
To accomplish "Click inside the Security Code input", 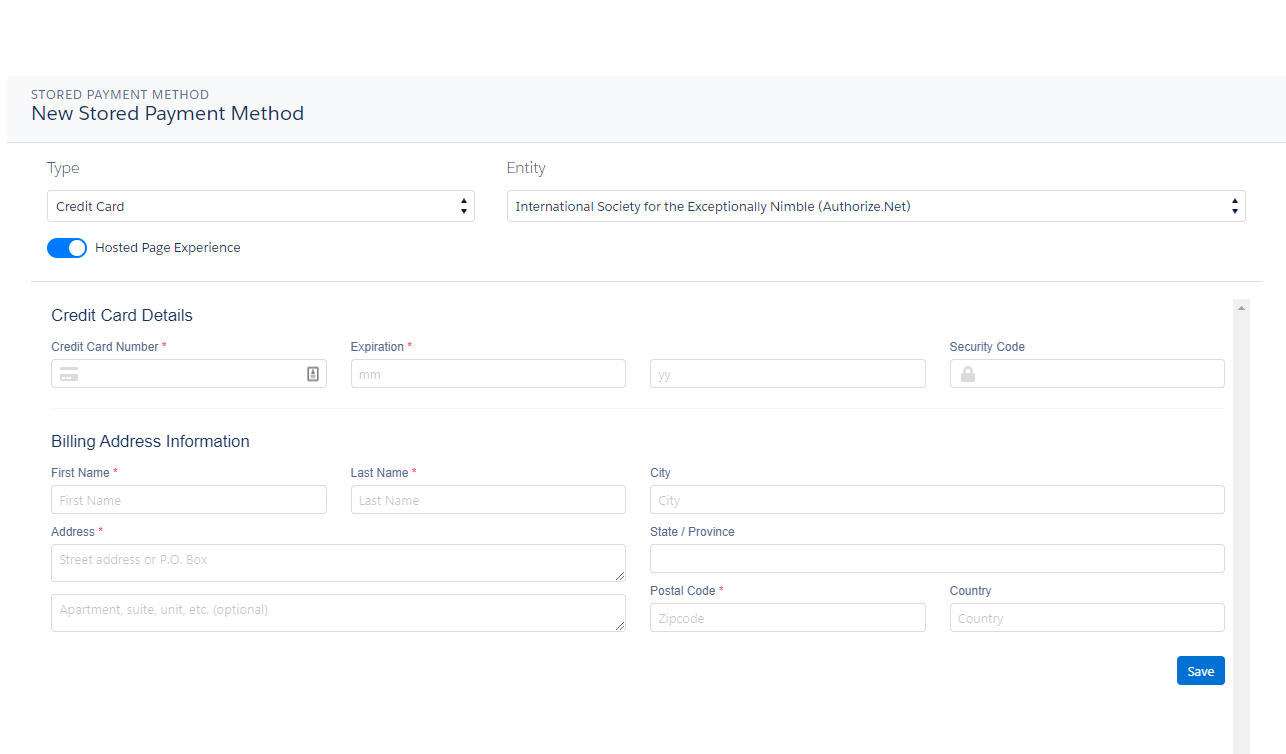I will click(1098, 374).
